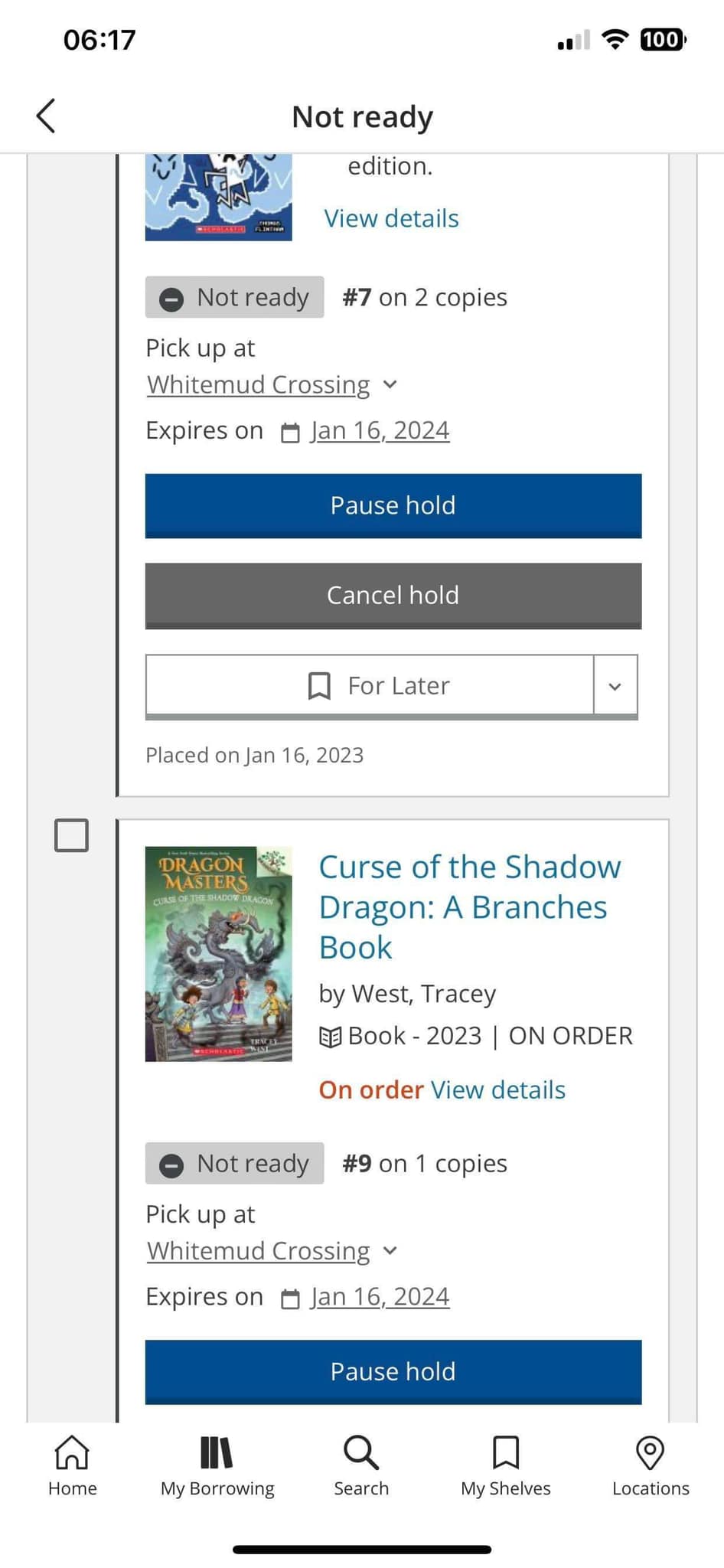This screenshot has height=1568, width=724.
Task: Edit the first Jan 16, 2024 expiry date
Action: pos(380,430)
